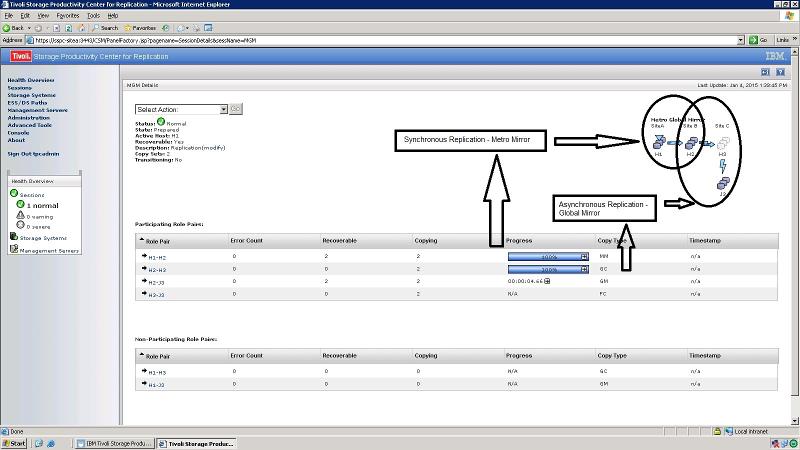Click the J3 journal volume icon
The image size is (800, 450).
(x=722, y=184)
